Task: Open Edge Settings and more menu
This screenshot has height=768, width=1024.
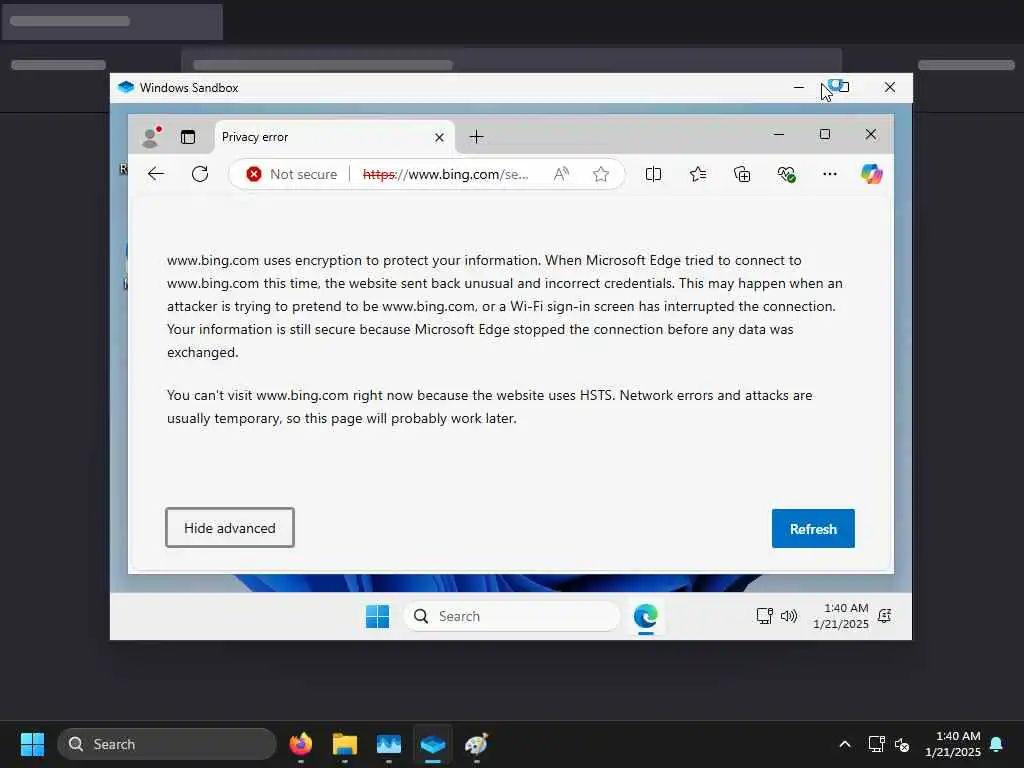Action: pos(829,174)
